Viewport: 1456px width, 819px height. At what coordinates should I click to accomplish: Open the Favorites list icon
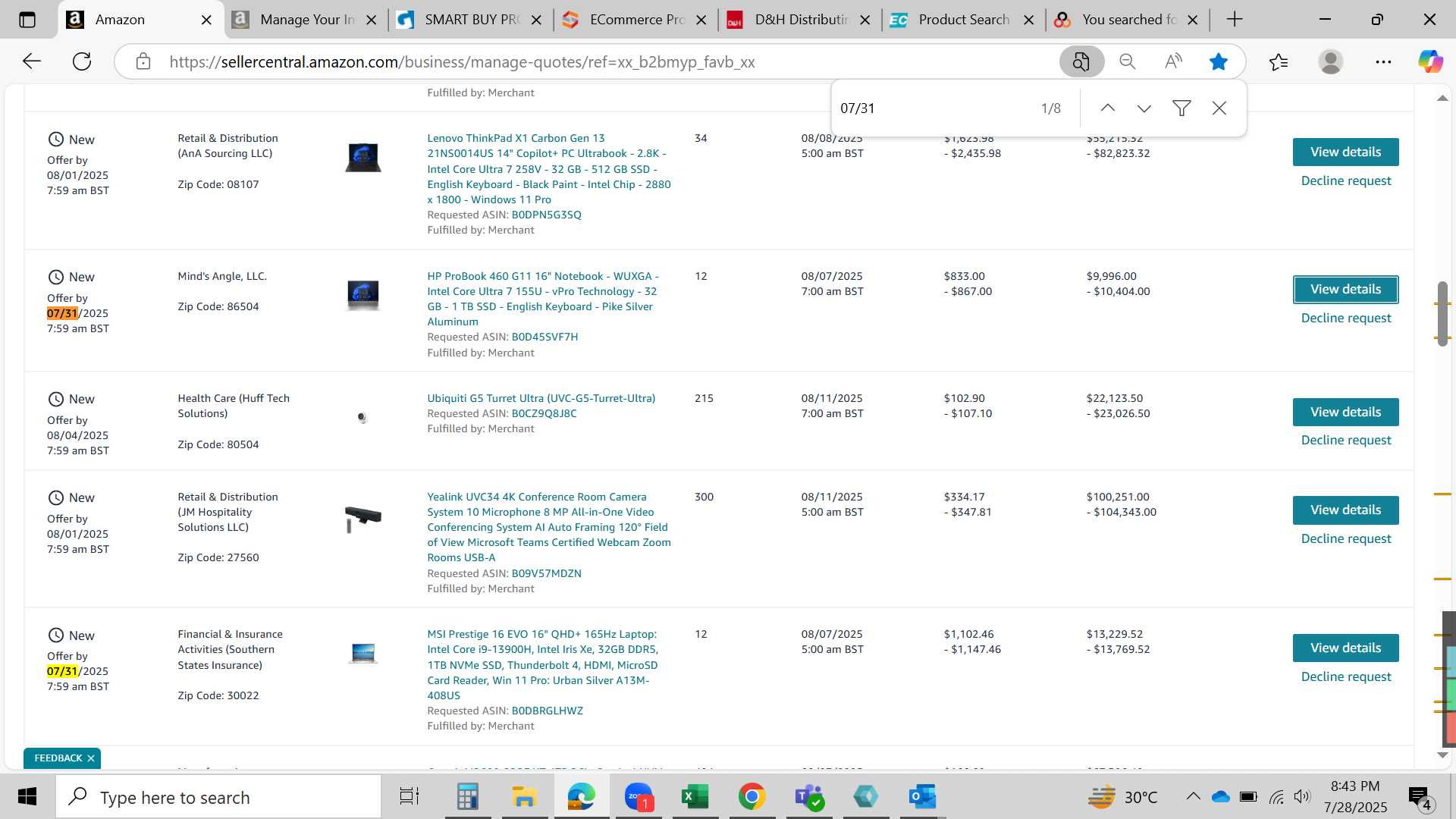click(1279, 61)
